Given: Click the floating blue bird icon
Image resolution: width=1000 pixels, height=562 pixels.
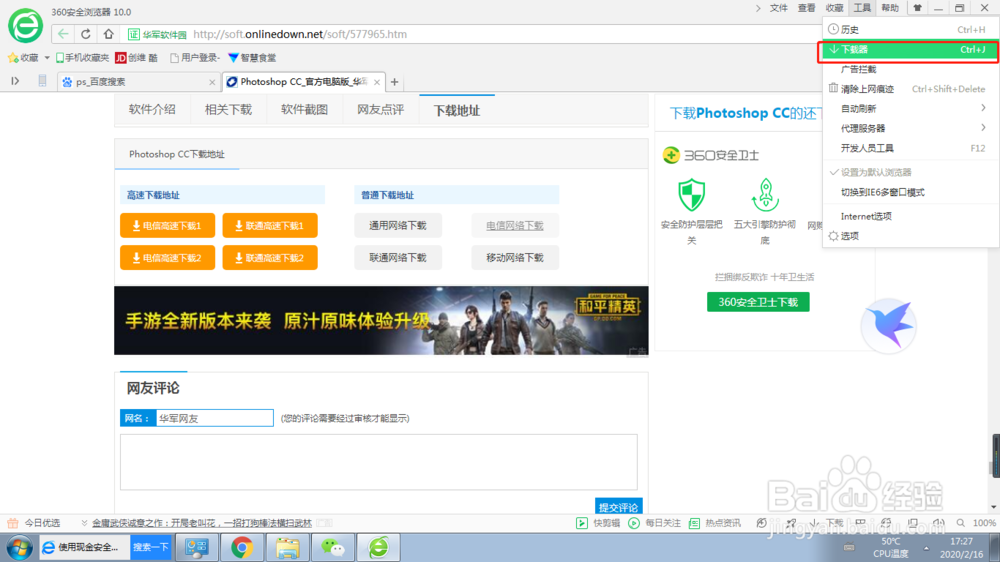Looking at the screenshot, I should pos(889,326).
